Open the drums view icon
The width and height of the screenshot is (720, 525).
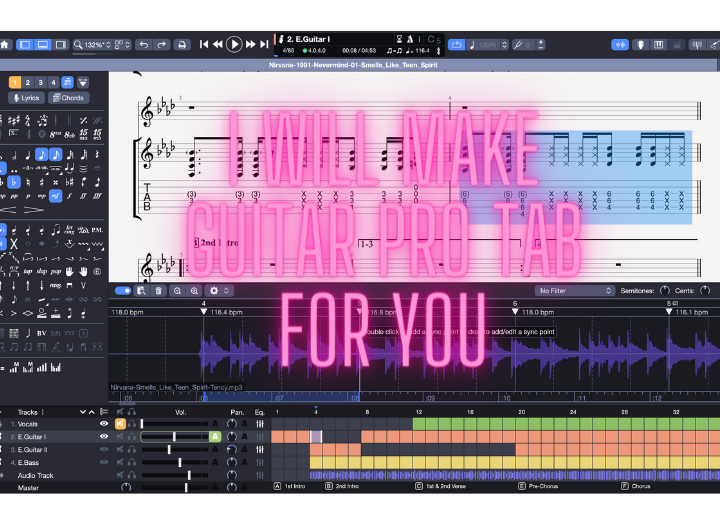(x=677, y=45)
